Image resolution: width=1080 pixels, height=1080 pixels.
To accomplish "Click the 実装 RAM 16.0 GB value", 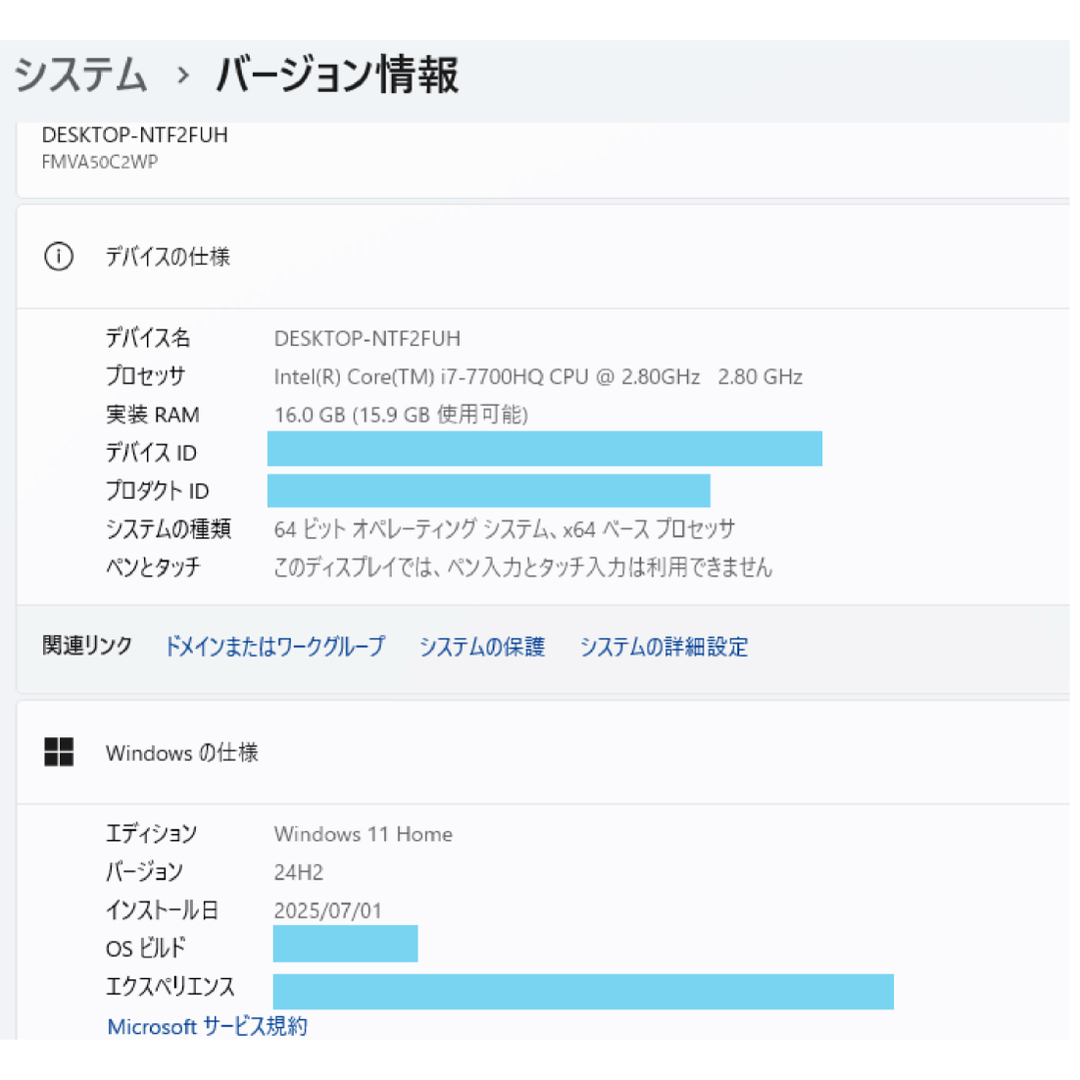I will tap(401, 415).
